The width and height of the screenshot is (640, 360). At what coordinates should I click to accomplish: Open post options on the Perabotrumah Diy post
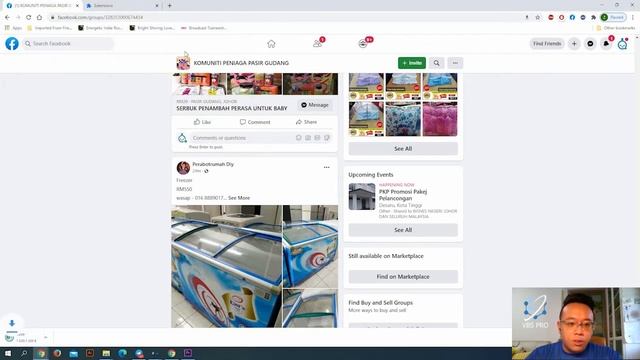(x=327, y=167)
